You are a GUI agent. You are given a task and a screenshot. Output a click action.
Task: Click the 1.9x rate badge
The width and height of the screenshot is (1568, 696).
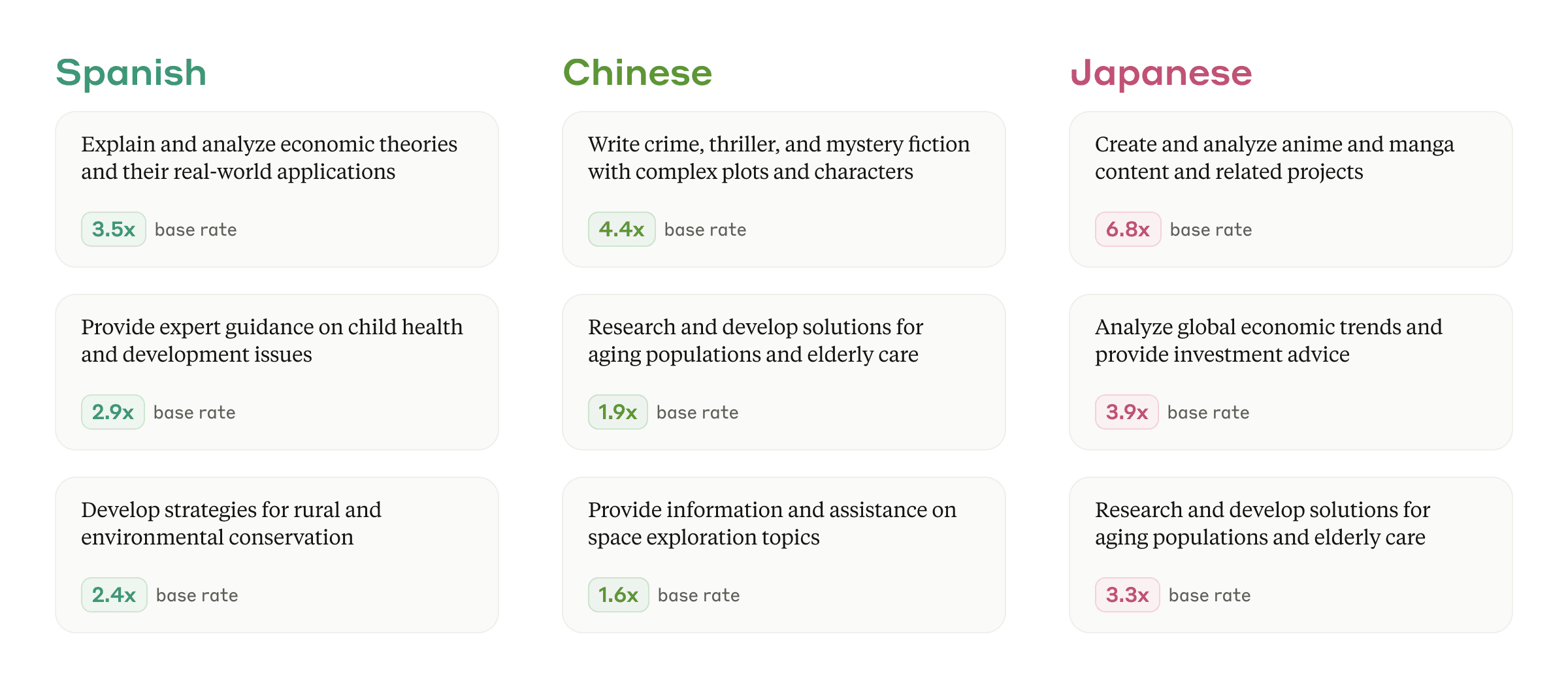coord(617,412)
